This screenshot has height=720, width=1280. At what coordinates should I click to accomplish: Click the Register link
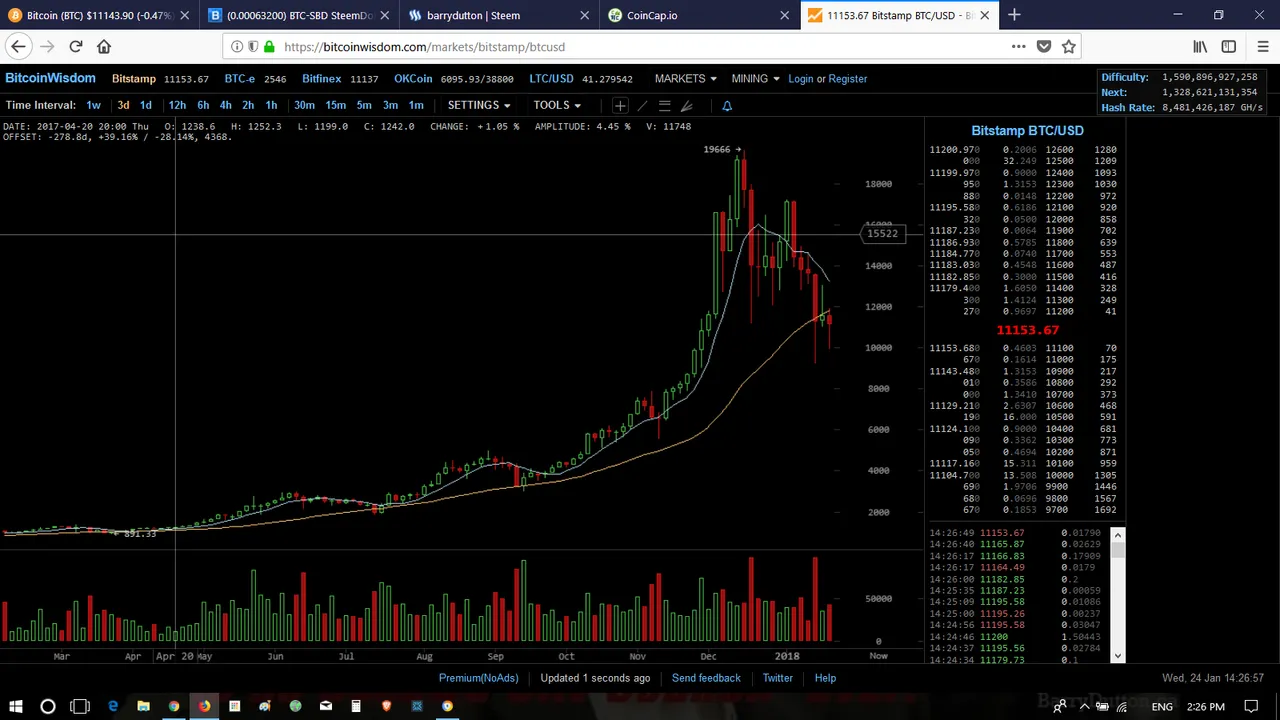click(x=847, y=79)
